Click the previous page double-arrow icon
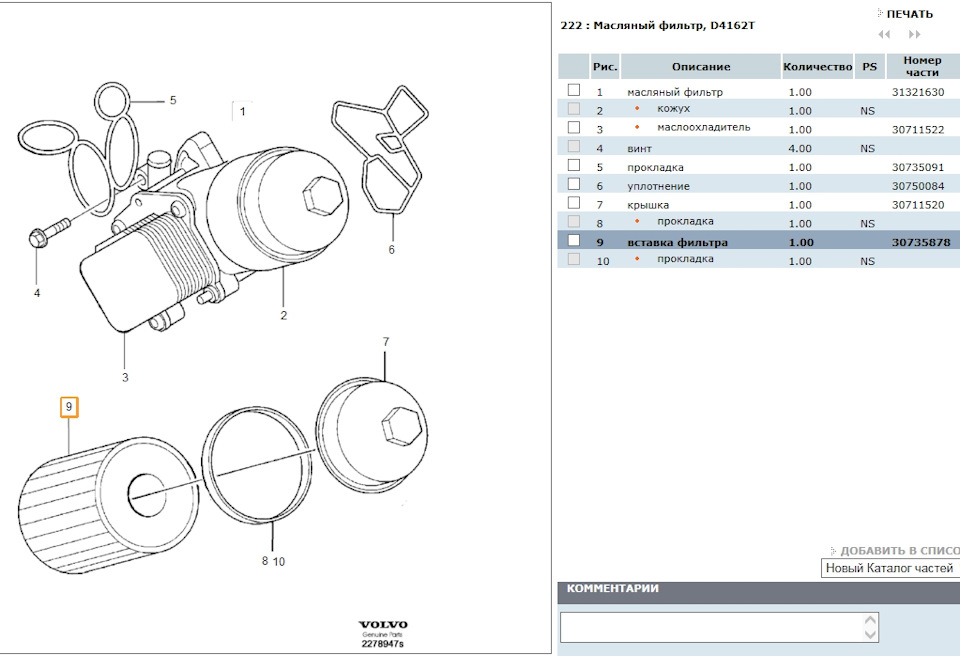This screenshot has width=960, height=656. [883, 34]
